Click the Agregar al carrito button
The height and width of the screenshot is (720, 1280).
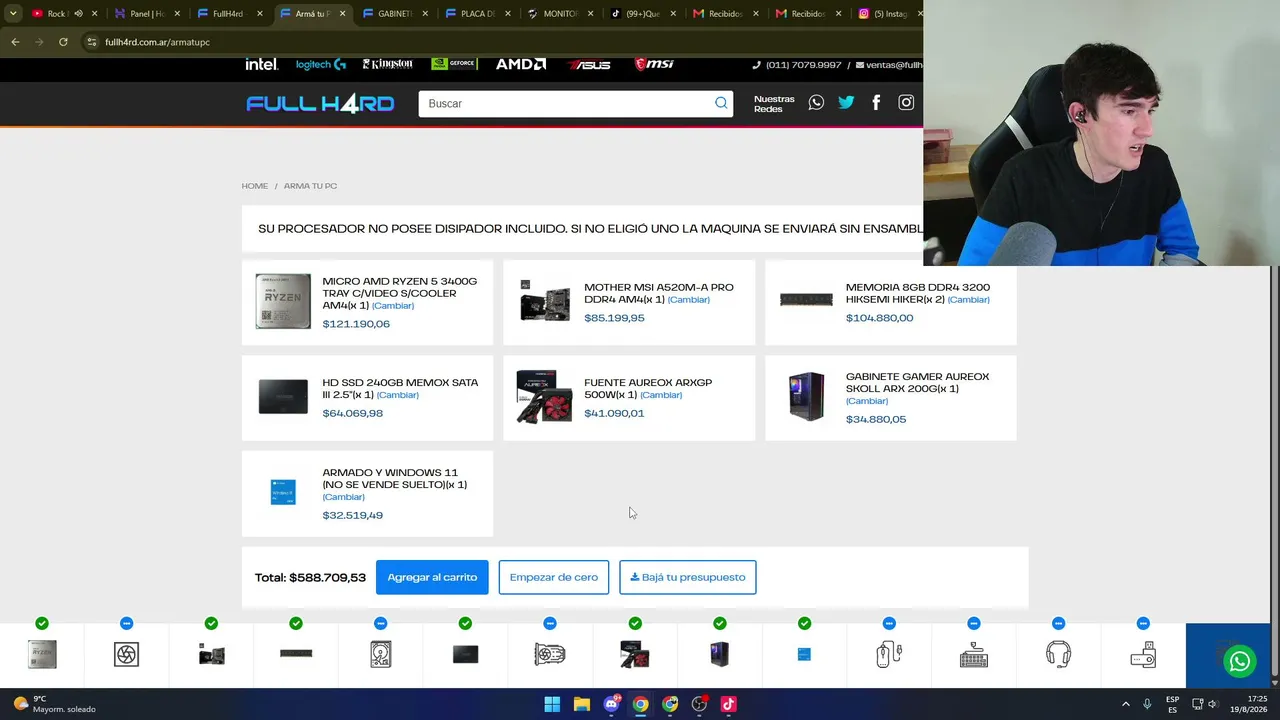pos(432,577)
